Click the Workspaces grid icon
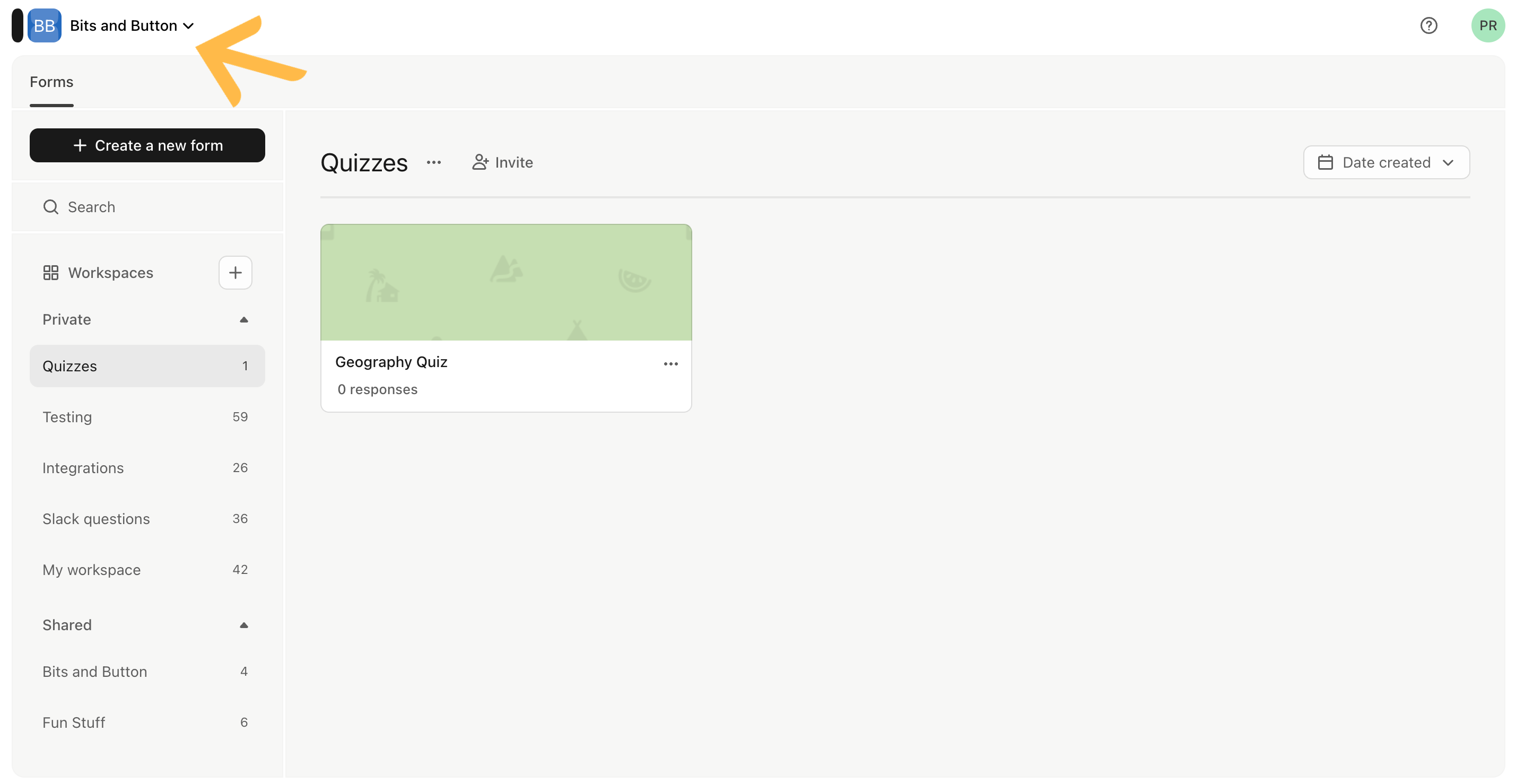The width and height of the screenshot is (1516, 784). pos(50,273)
